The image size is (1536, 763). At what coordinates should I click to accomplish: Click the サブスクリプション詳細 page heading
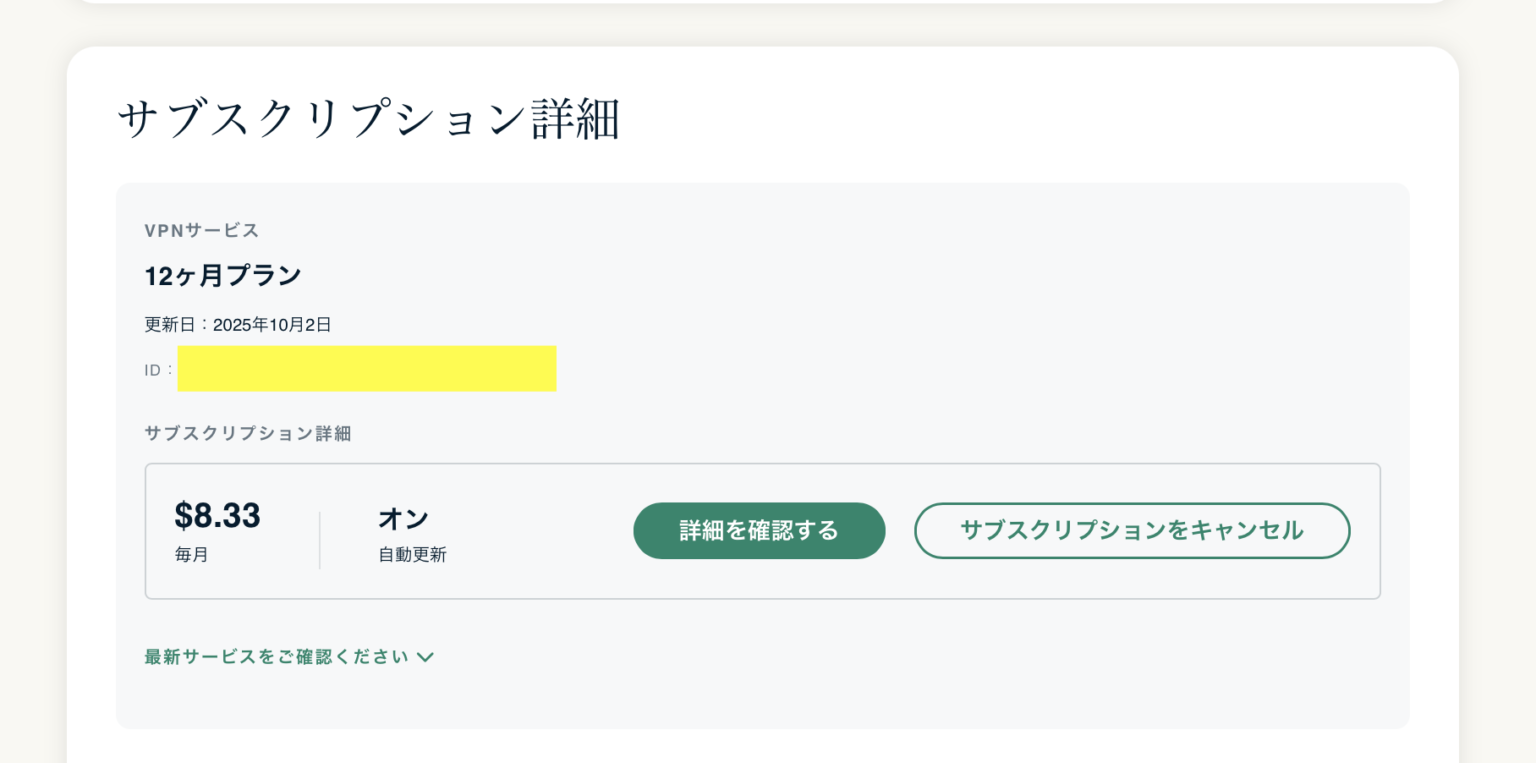click(372, 117)
